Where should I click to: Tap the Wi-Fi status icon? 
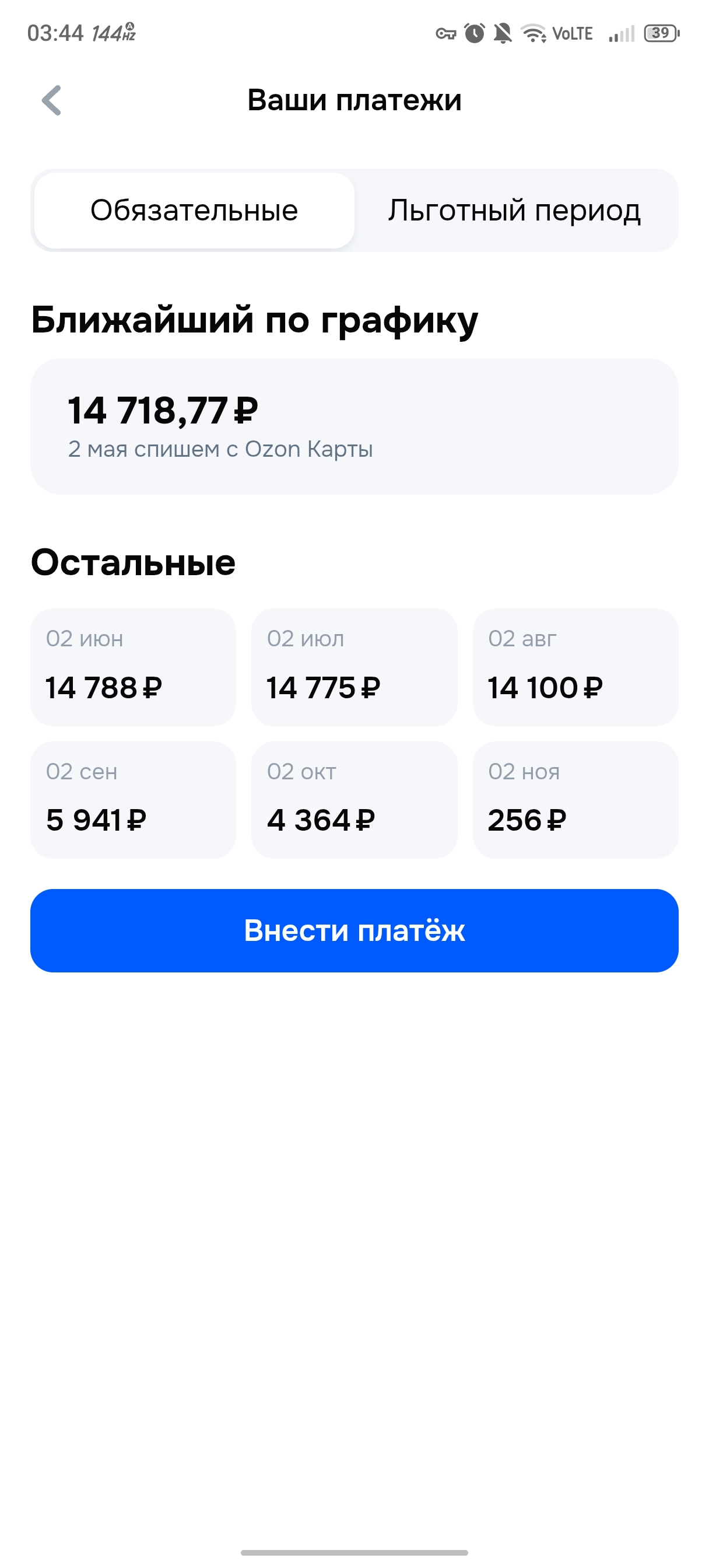[x=533, y=33]
